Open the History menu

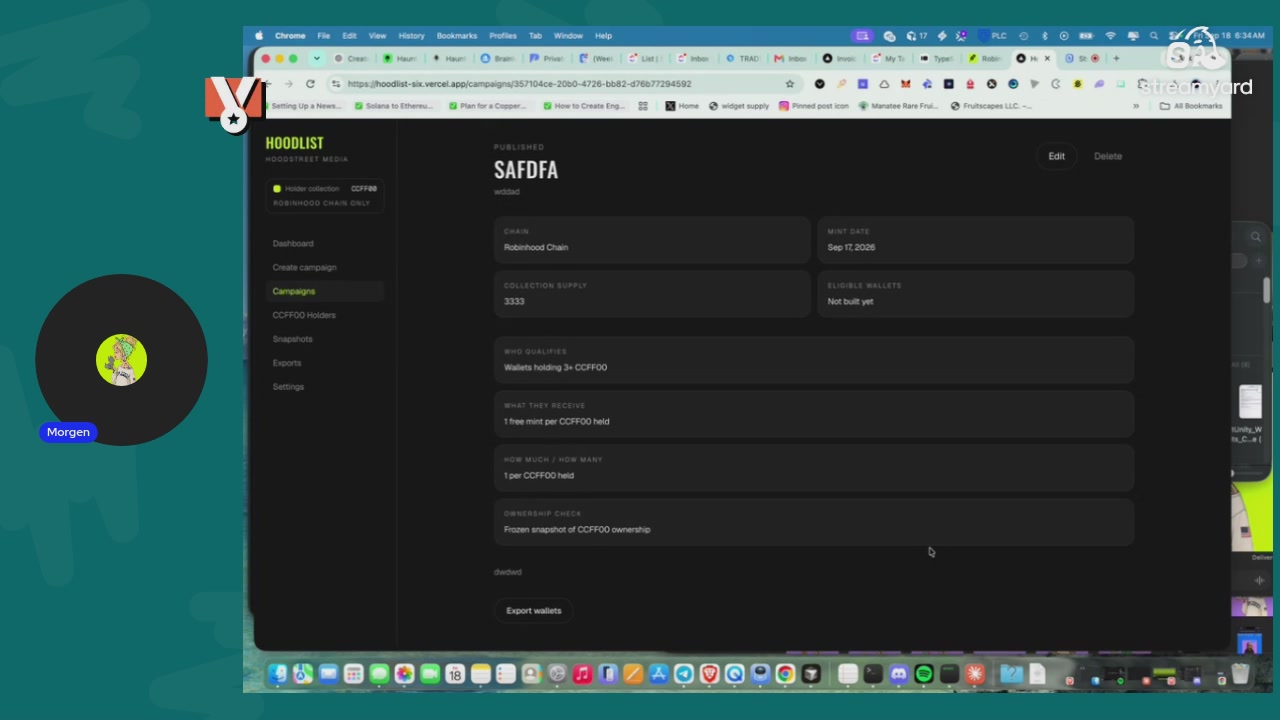tap(411, 35)
